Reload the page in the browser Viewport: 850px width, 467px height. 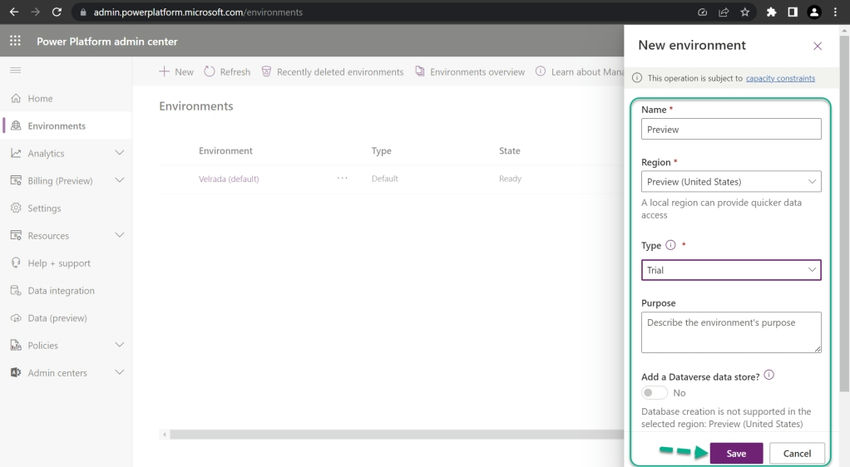point(56,12)
